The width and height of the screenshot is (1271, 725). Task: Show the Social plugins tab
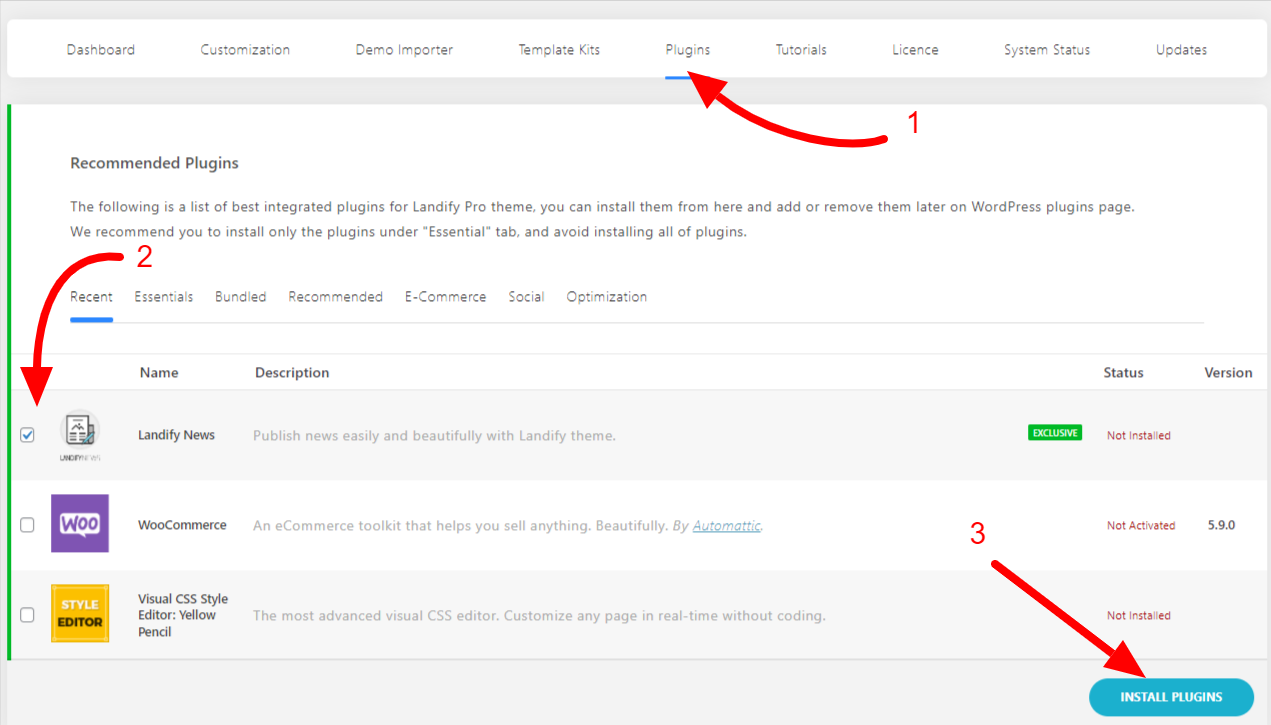point(526,297)
